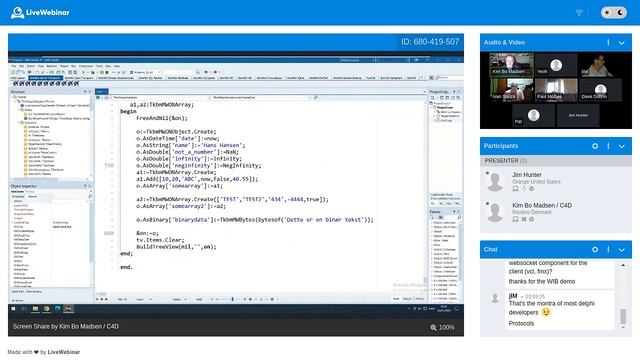Image resolution: width=640 pixels, height=360 pixels.
Task: Select participant Jim Hunter
Action: [556, 182]
